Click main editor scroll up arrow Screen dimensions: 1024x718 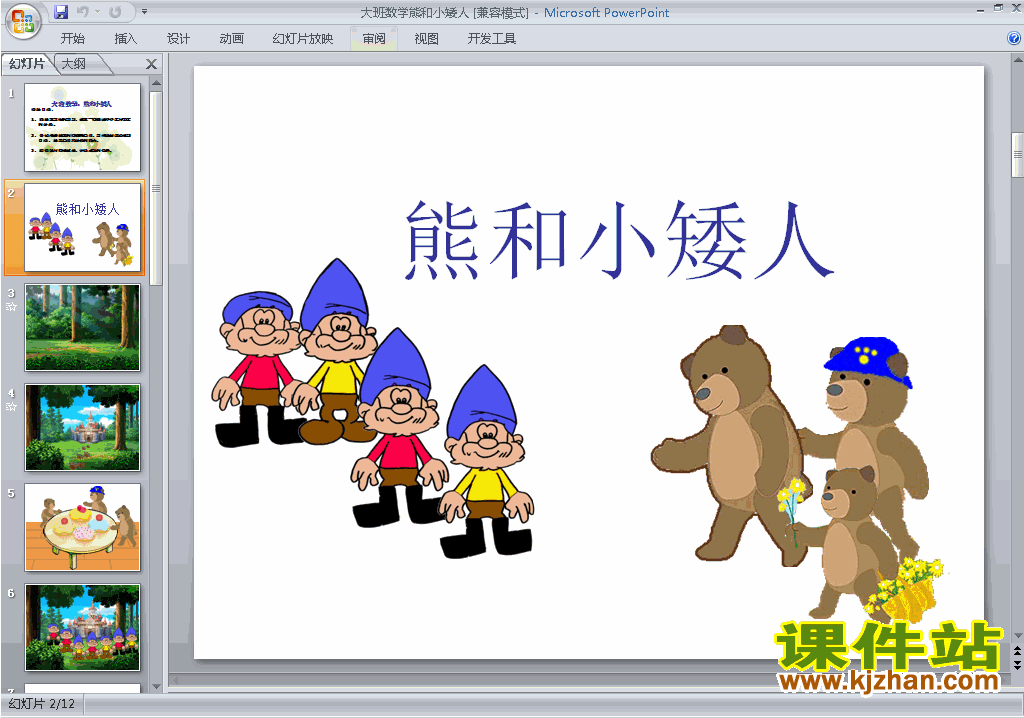(x=1017, y=60)
